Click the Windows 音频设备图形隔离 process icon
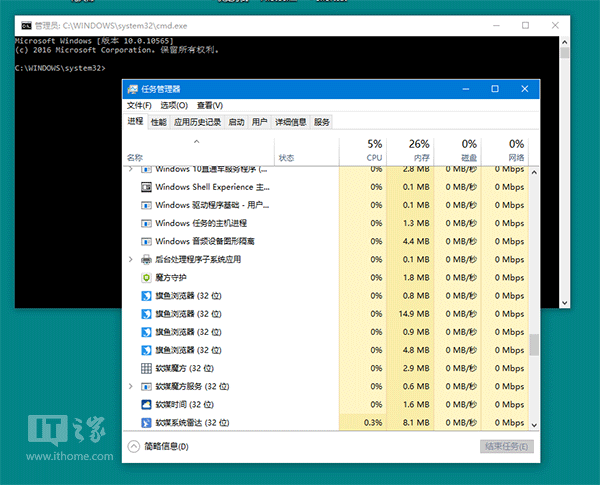This screenshot has width=600, height=485. click(146, 241)
